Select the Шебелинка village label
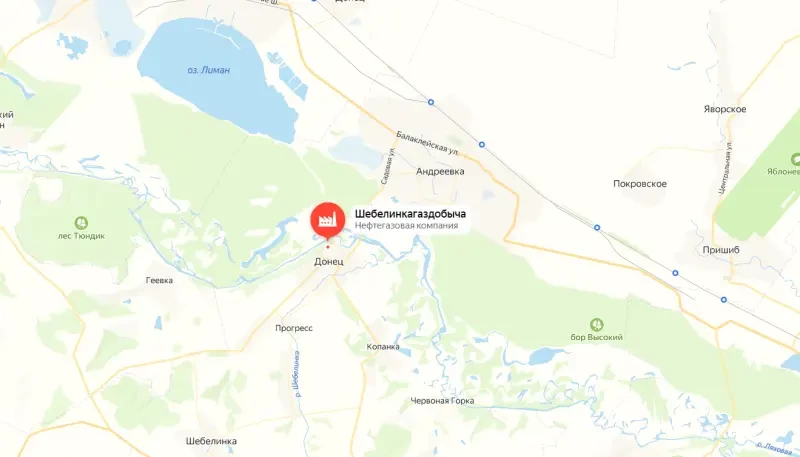This screenshot has width=800, height=457. click(211, 441)
